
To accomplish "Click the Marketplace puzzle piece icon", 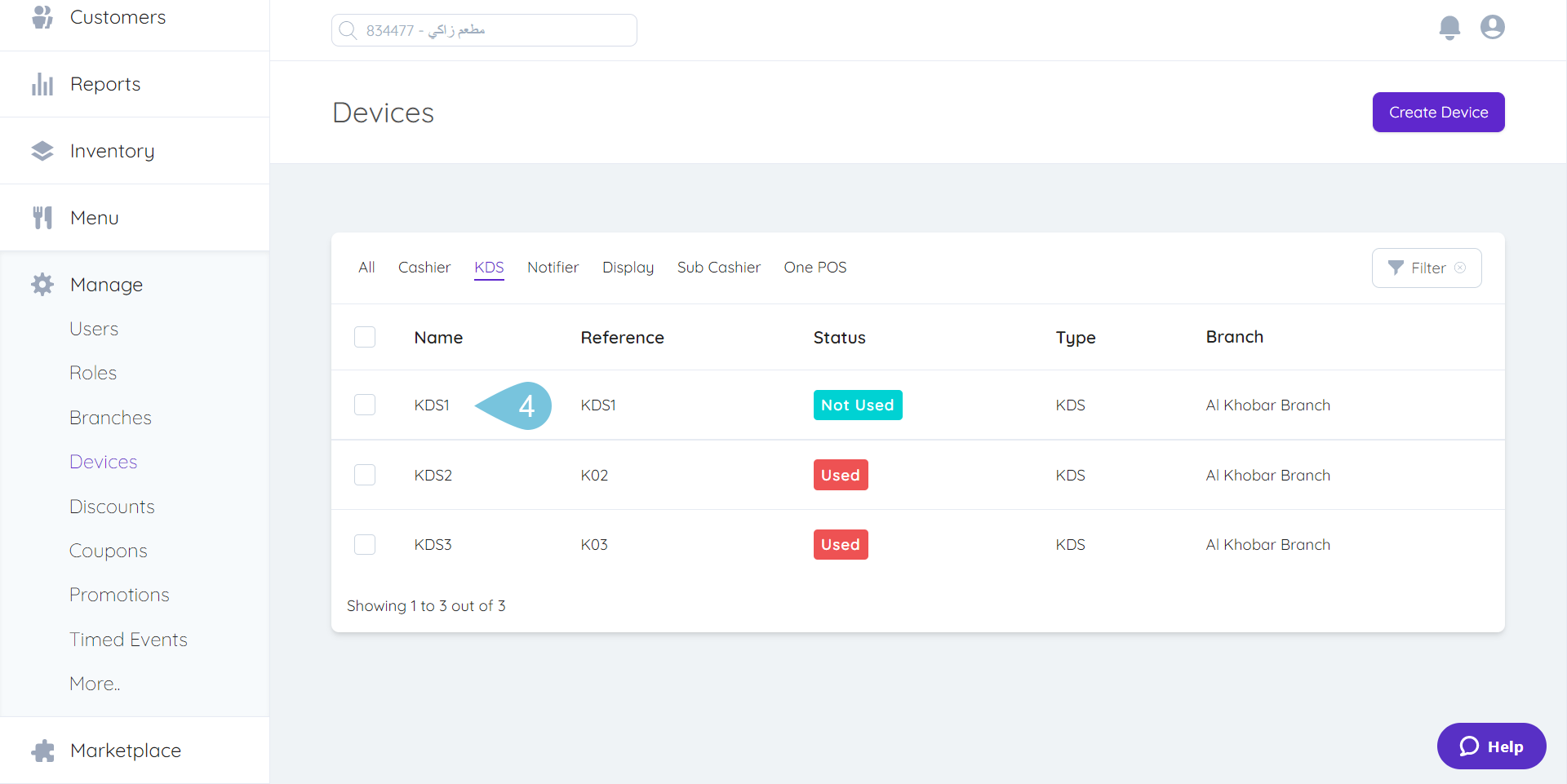I will point(42,751).
